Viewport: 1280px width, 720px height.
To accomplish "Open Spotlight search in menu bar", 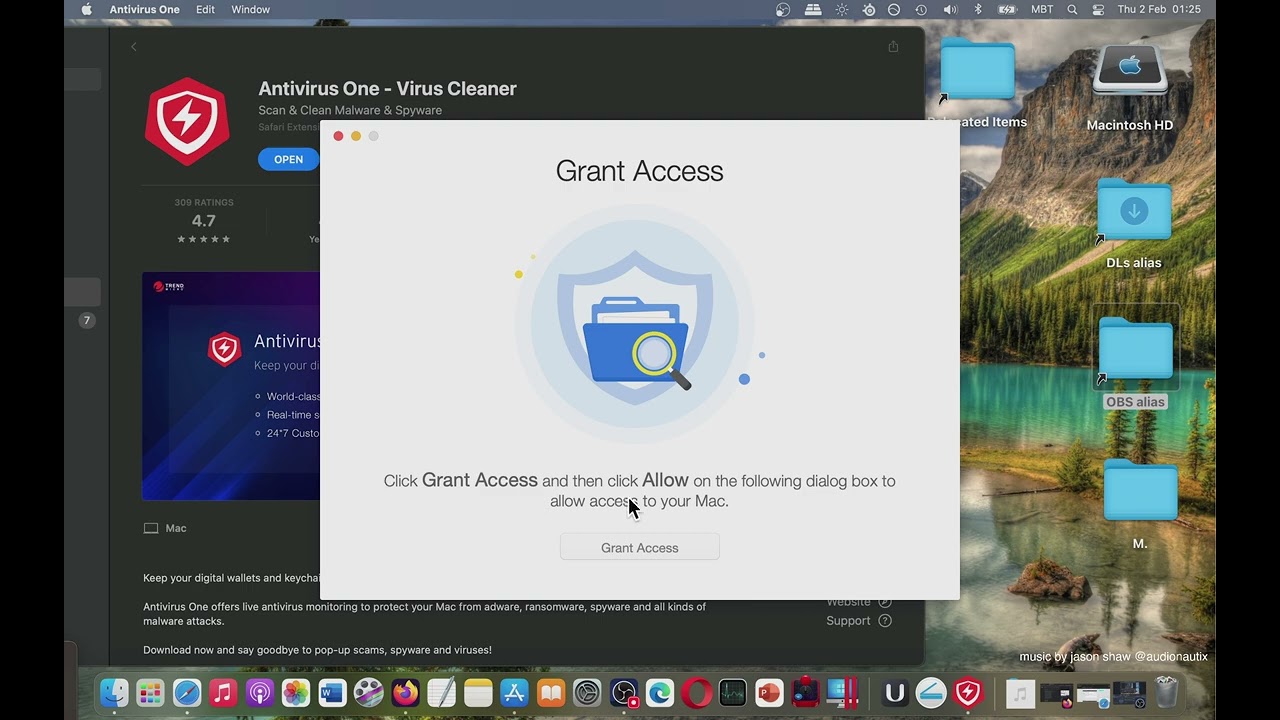I will pos(1072,9).
